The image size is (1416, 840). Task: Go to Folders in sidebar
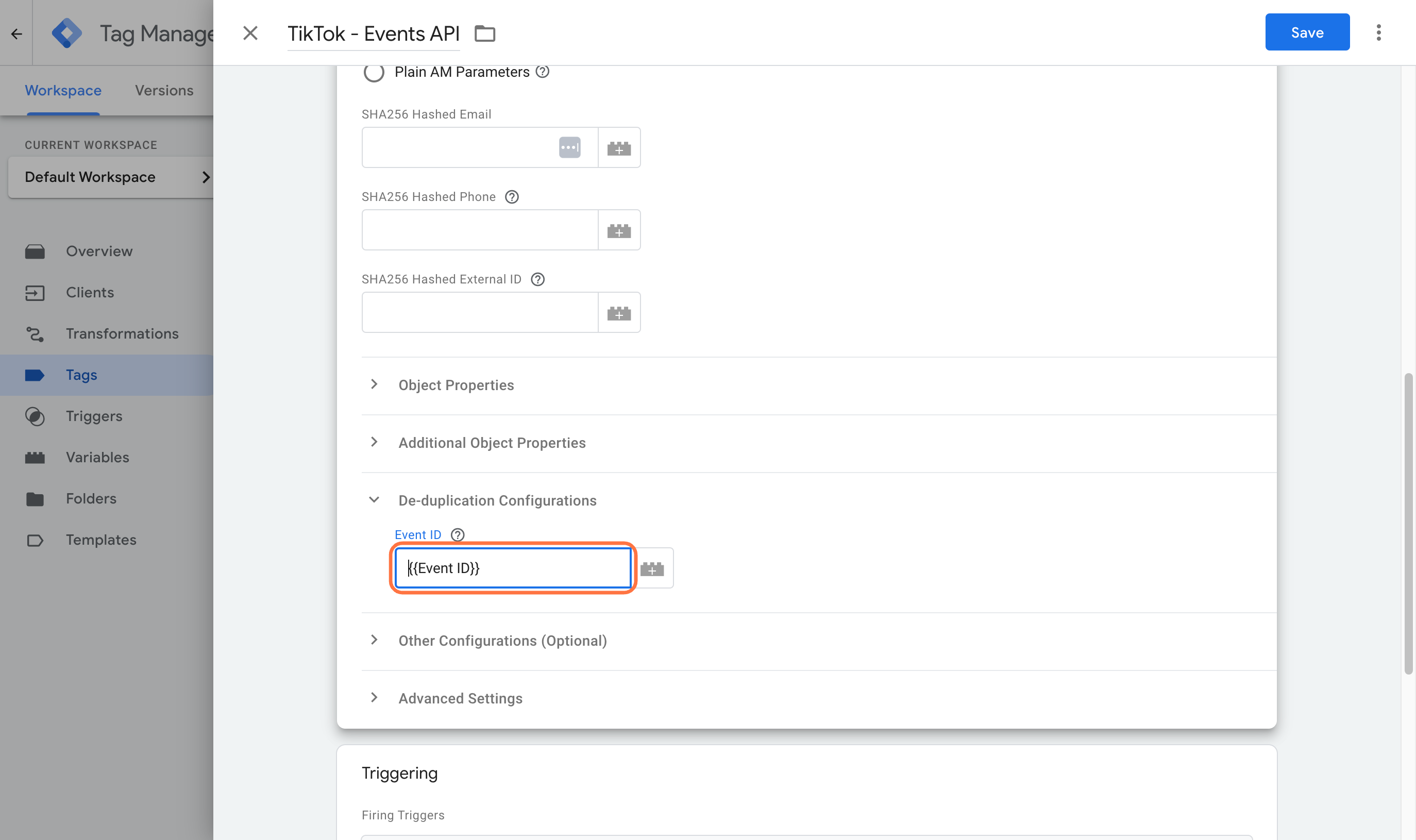click(x=106, y=499)
